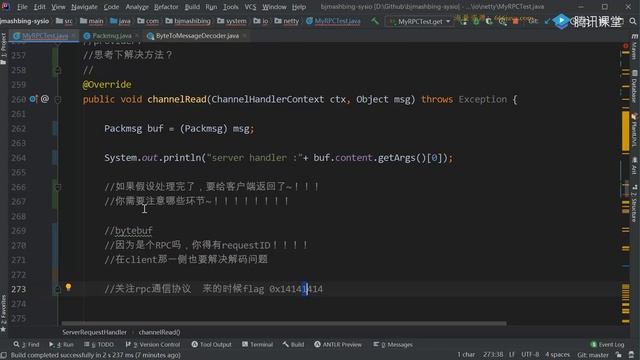
Task: Open the Version Control tool window
Action: (x=153, y=344)
